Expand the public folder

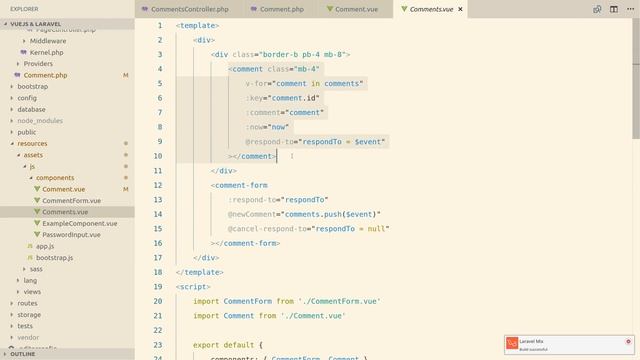pos(27,132)
